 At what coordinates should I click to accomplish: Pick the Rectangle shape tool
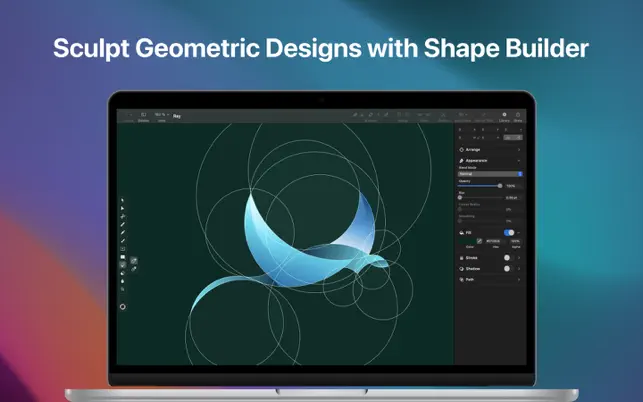click(123, 248)
